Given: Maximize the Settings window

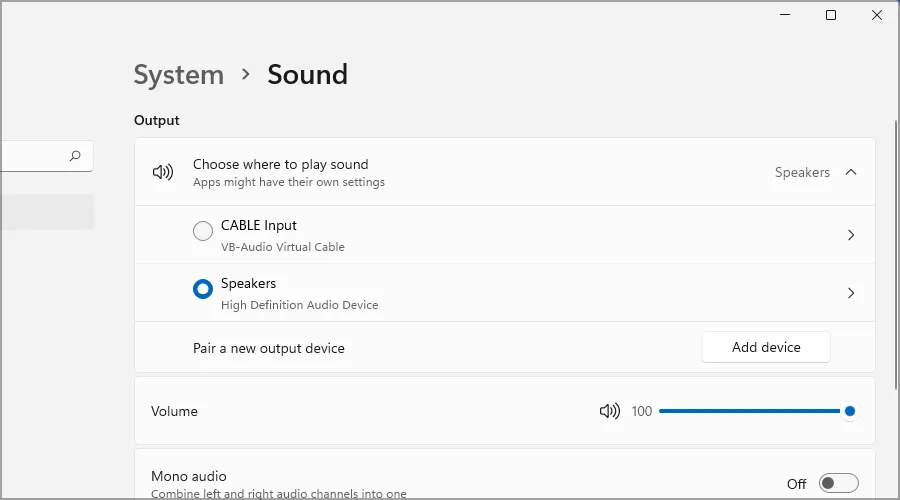Looking at the screenshot, I should pos(830,15).
